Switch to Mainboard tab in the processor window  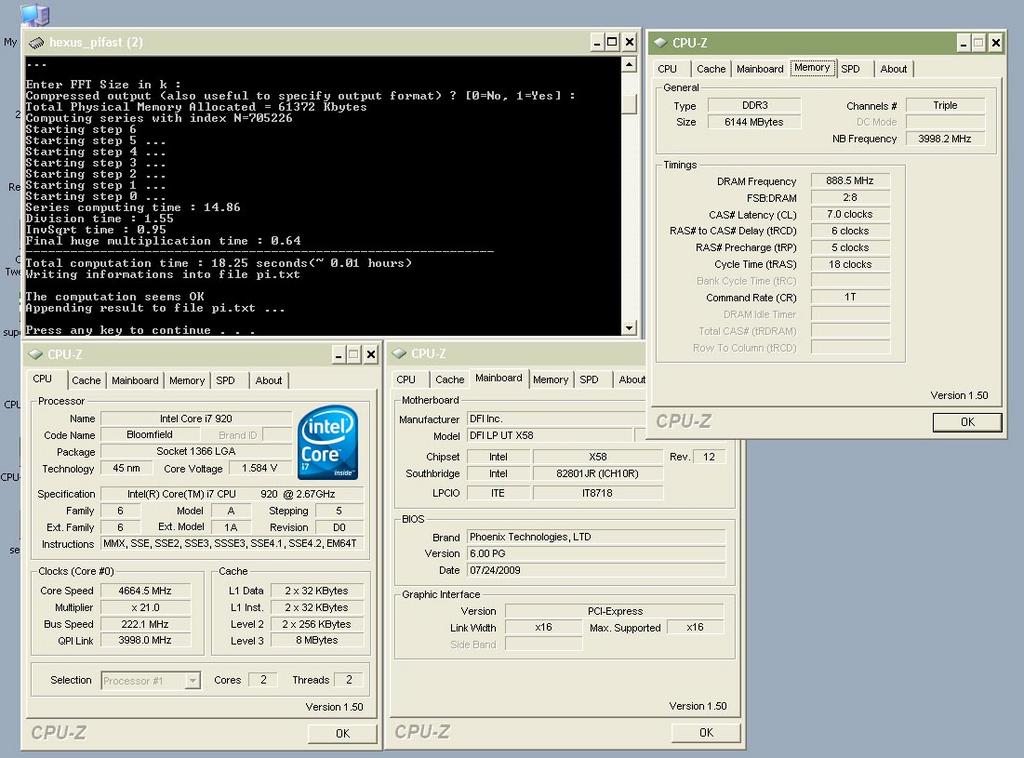tap(135, 381)
